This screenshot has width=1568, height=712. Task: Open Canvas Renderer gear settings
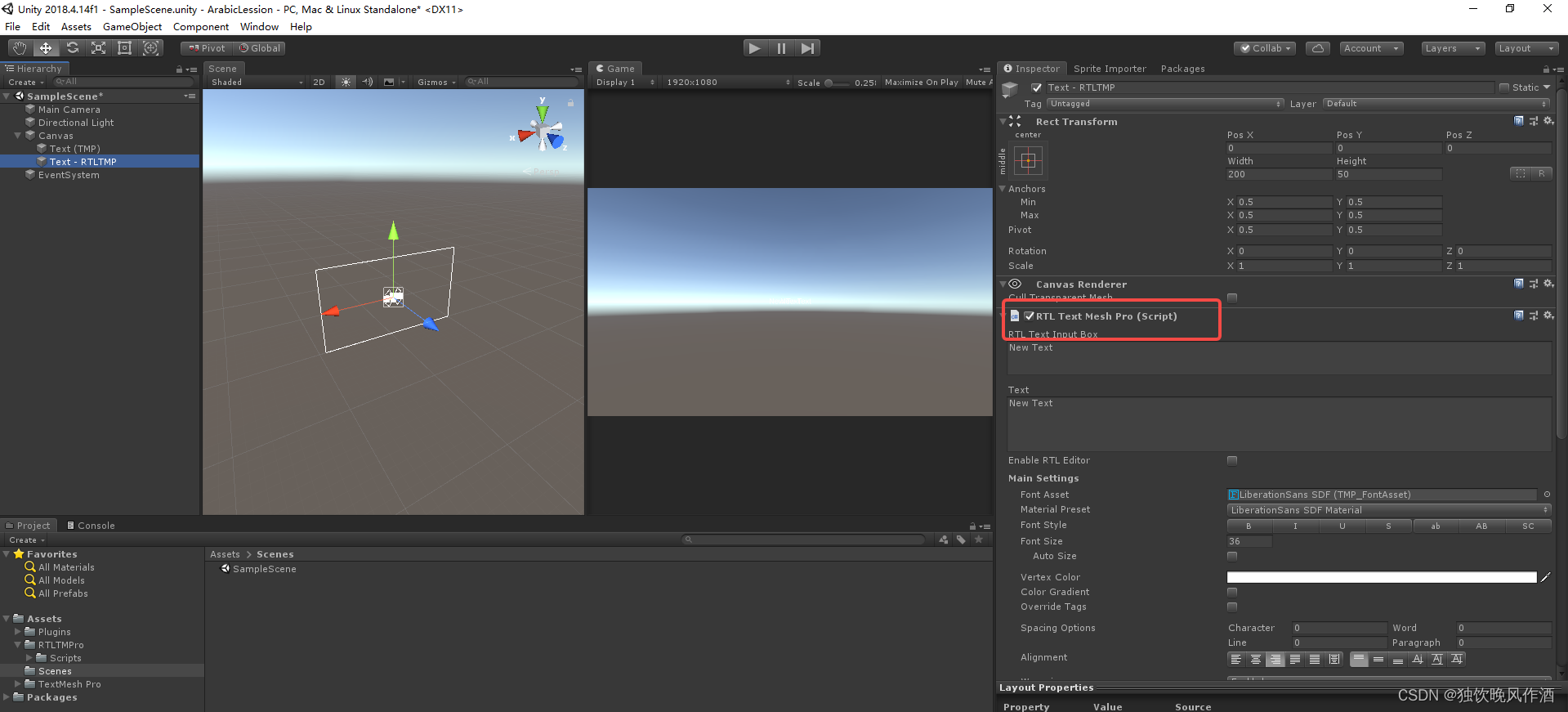(1548, 284)
